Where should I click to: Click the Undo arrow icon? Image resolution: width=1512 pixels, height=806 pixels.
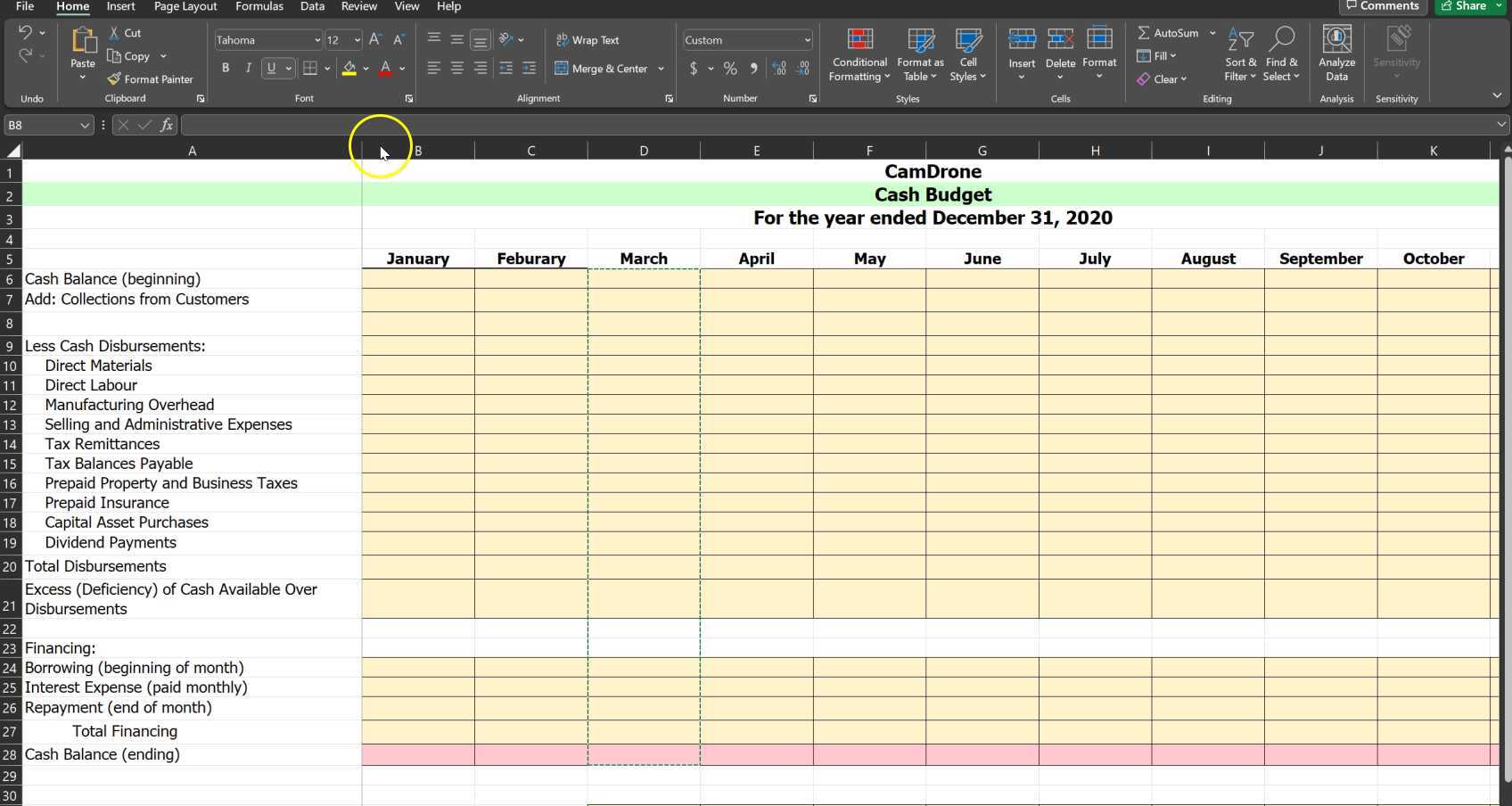point(25,33)
